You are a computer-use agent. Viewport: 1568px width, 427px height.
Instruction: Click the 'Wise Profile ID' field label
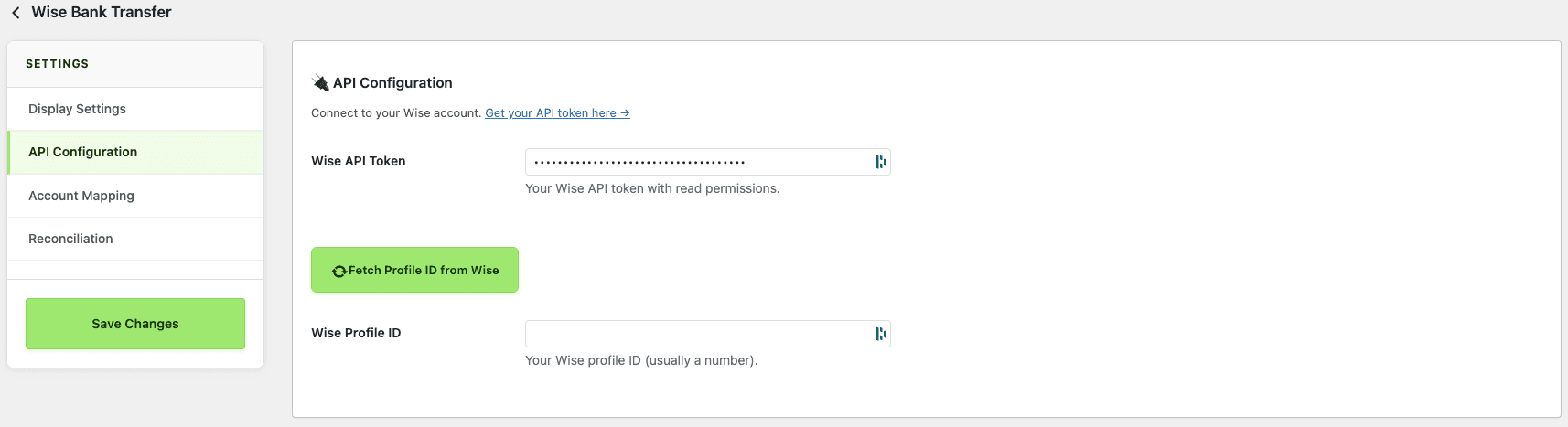pyautogui.click(x=356, y=333)
